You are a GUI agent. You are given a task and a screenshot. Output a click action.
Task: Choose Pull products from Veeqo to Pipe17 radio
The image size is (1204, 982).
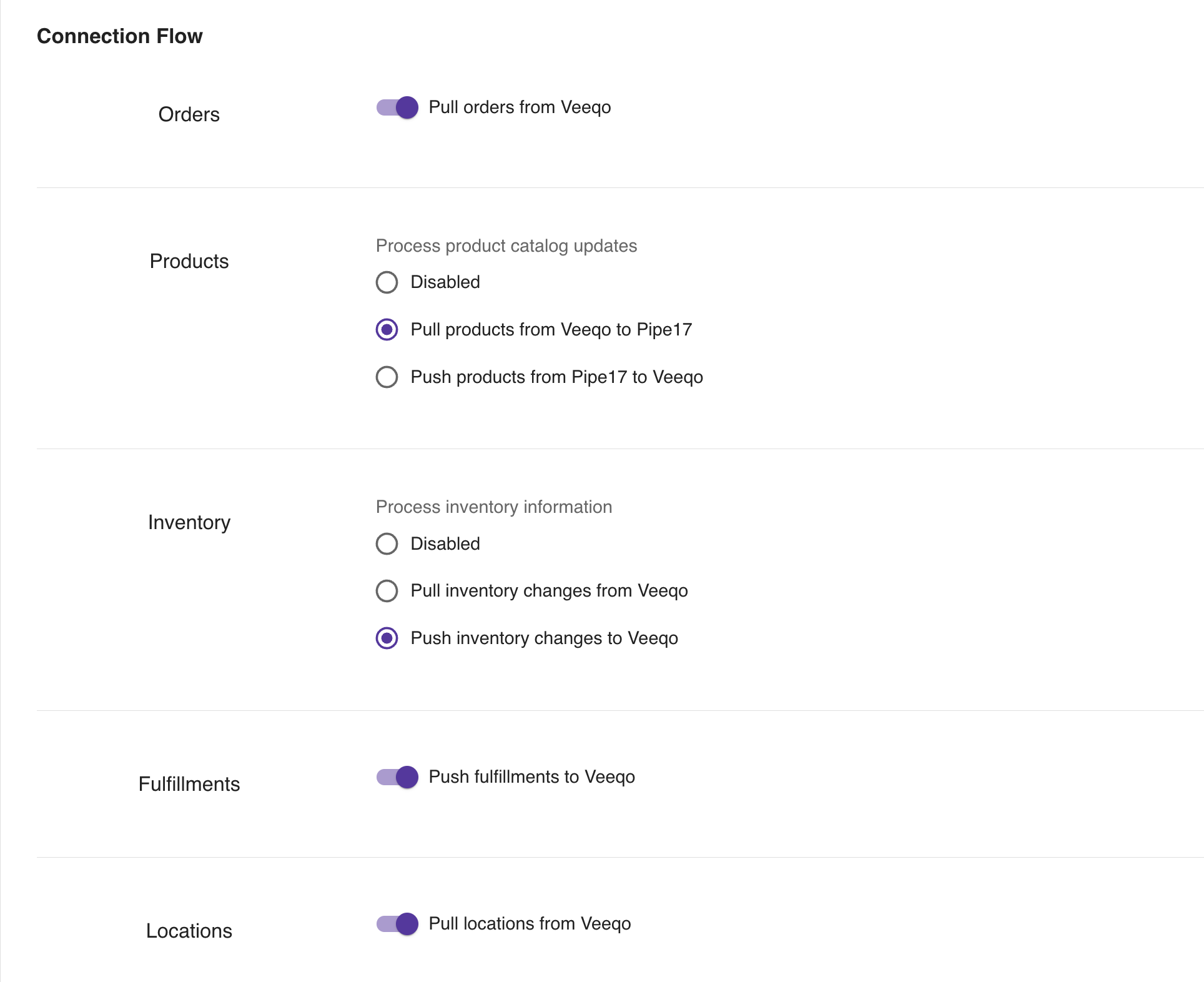click(387, 330)
